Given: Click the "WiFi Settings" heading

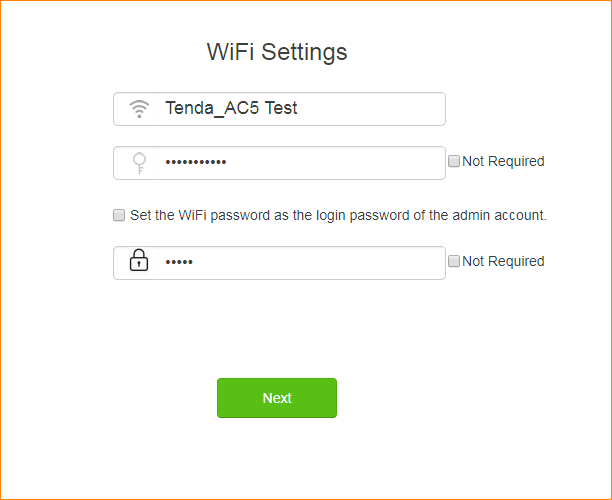Looking at the screenshot, I should [277, 52].
